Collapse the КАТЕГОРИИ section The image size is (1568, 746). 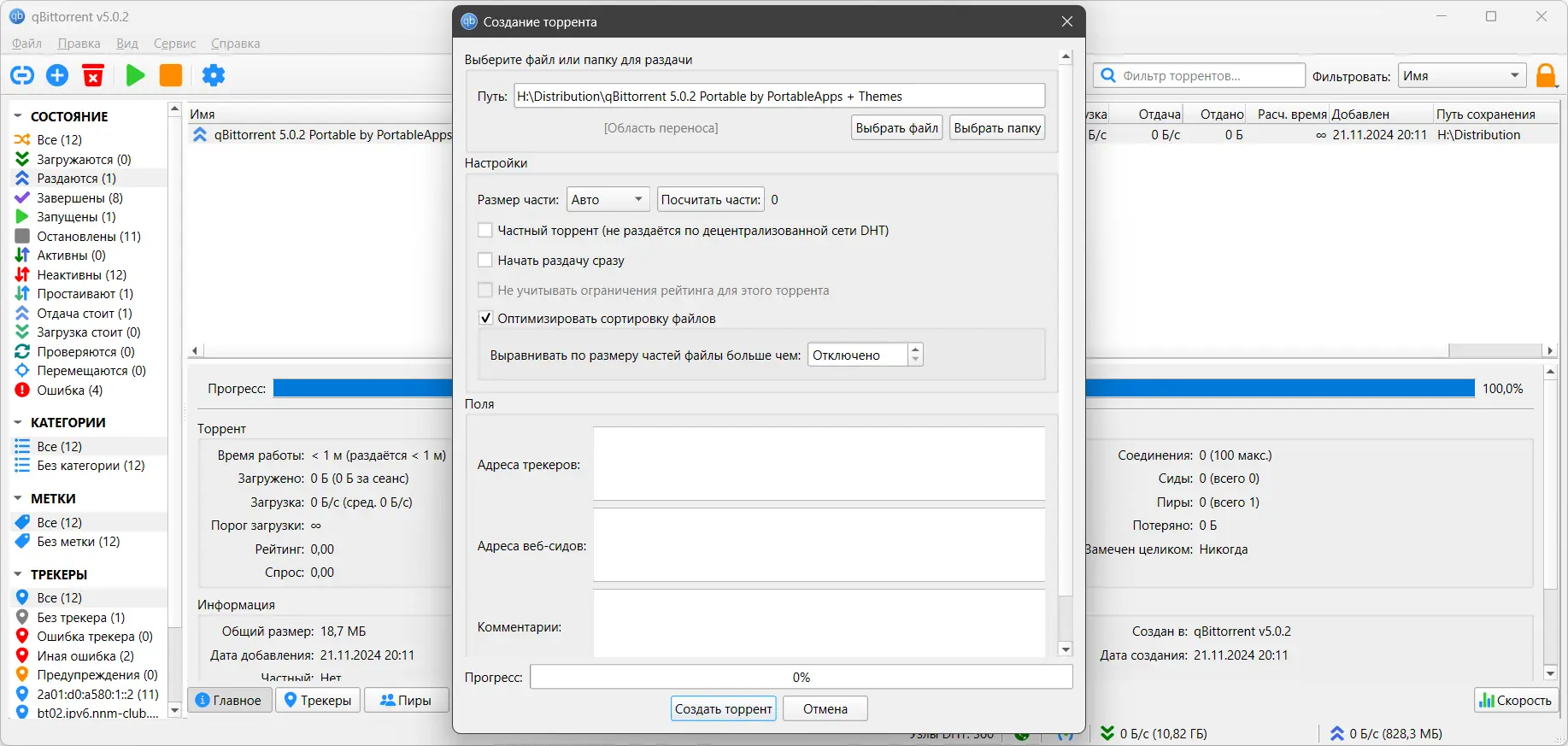(18, 422)
